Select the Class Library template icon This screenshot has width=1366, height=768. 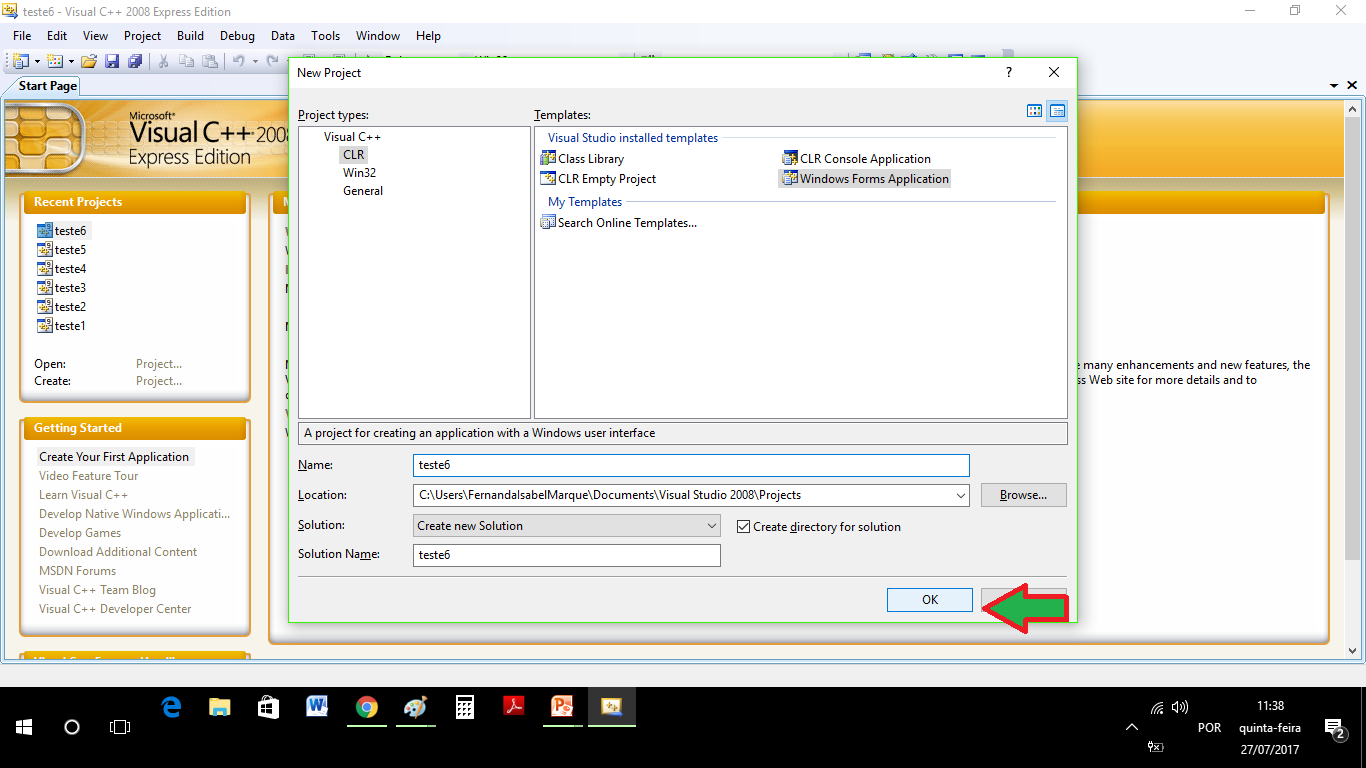click(x=548, y=159)
